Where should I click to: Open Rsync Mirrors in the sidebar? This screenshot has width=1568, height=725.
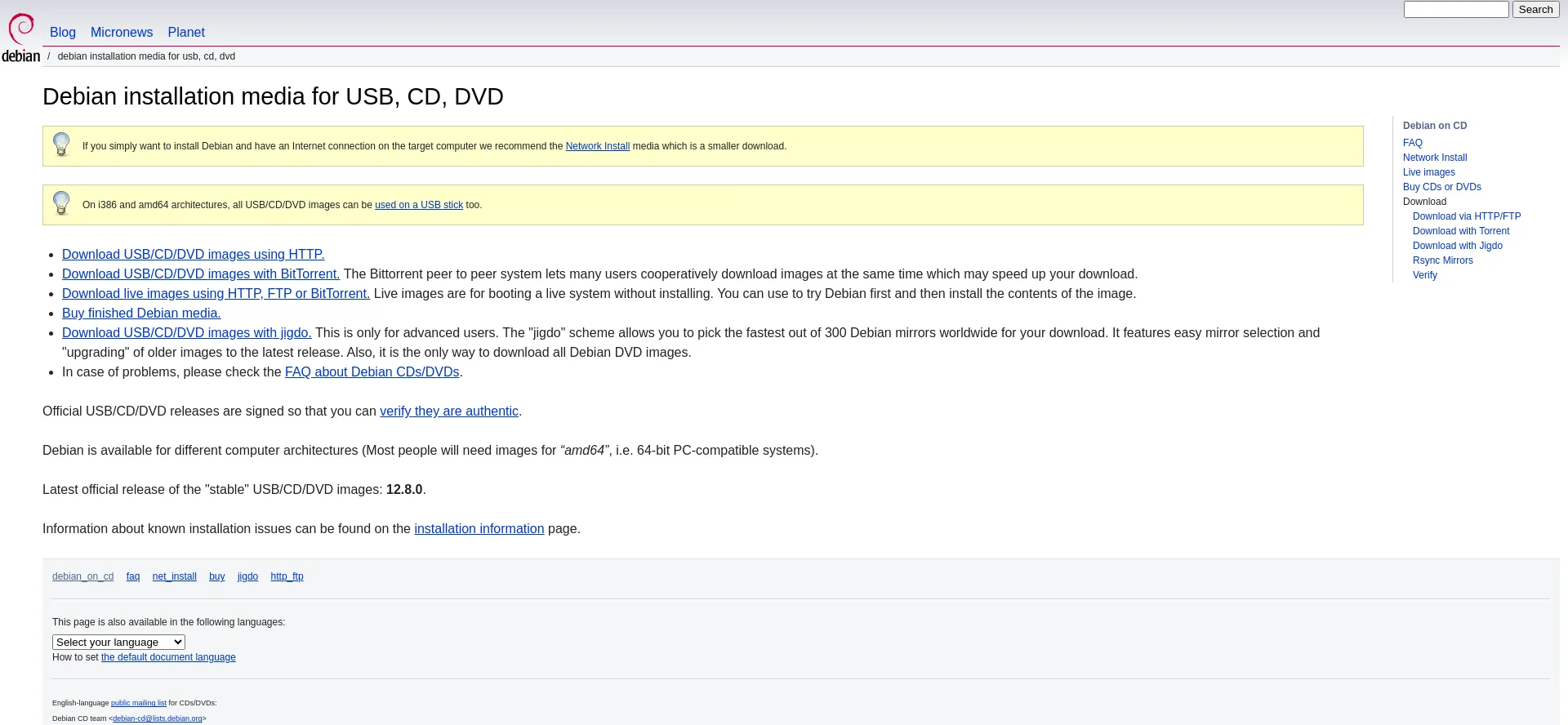(x=1443, y=260)
